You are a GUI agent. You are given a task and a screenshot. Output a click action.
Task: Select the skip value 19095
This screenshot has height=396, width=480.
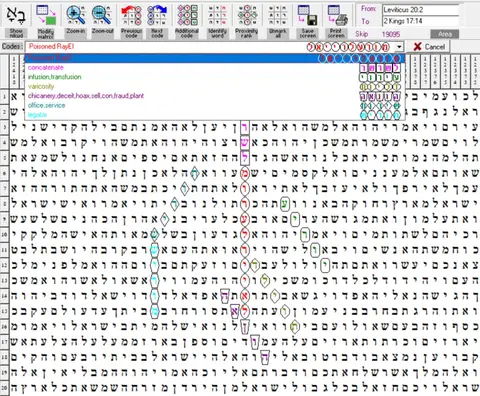(x=391, y=34)
